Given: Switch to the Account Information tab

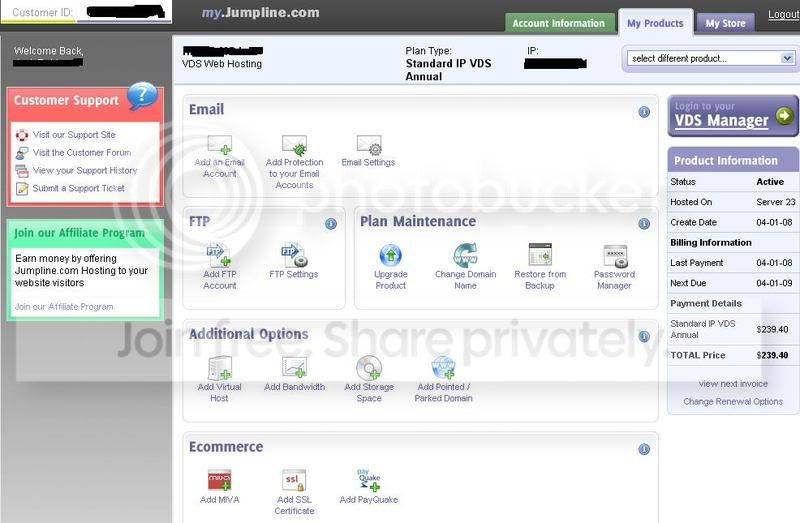Looking at the screenshot, I should click(x=559, y=23).
